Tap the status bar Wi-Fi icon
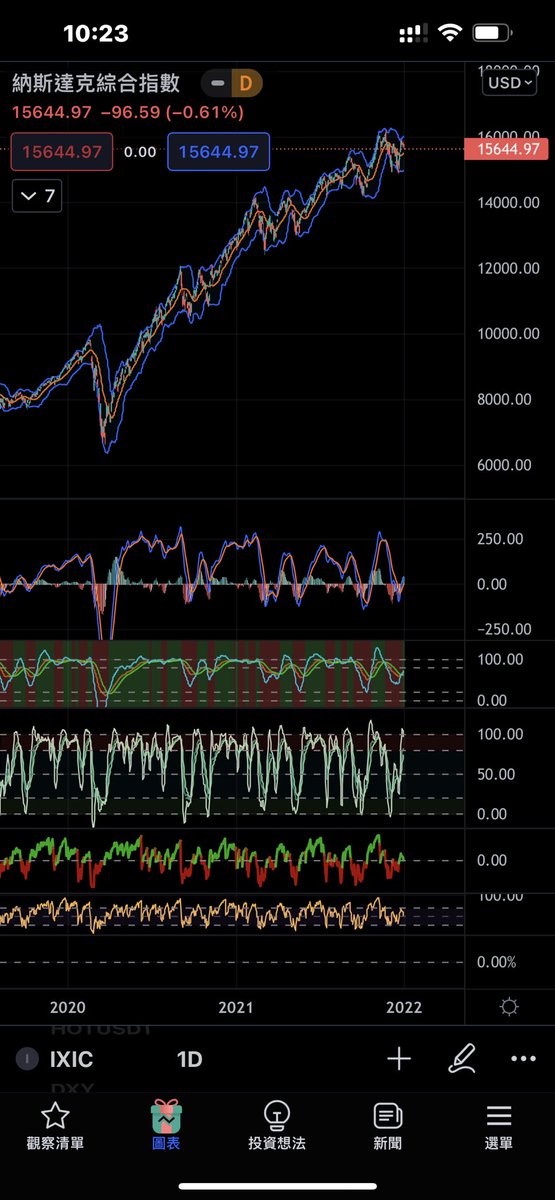 click(x=449, y=34)
